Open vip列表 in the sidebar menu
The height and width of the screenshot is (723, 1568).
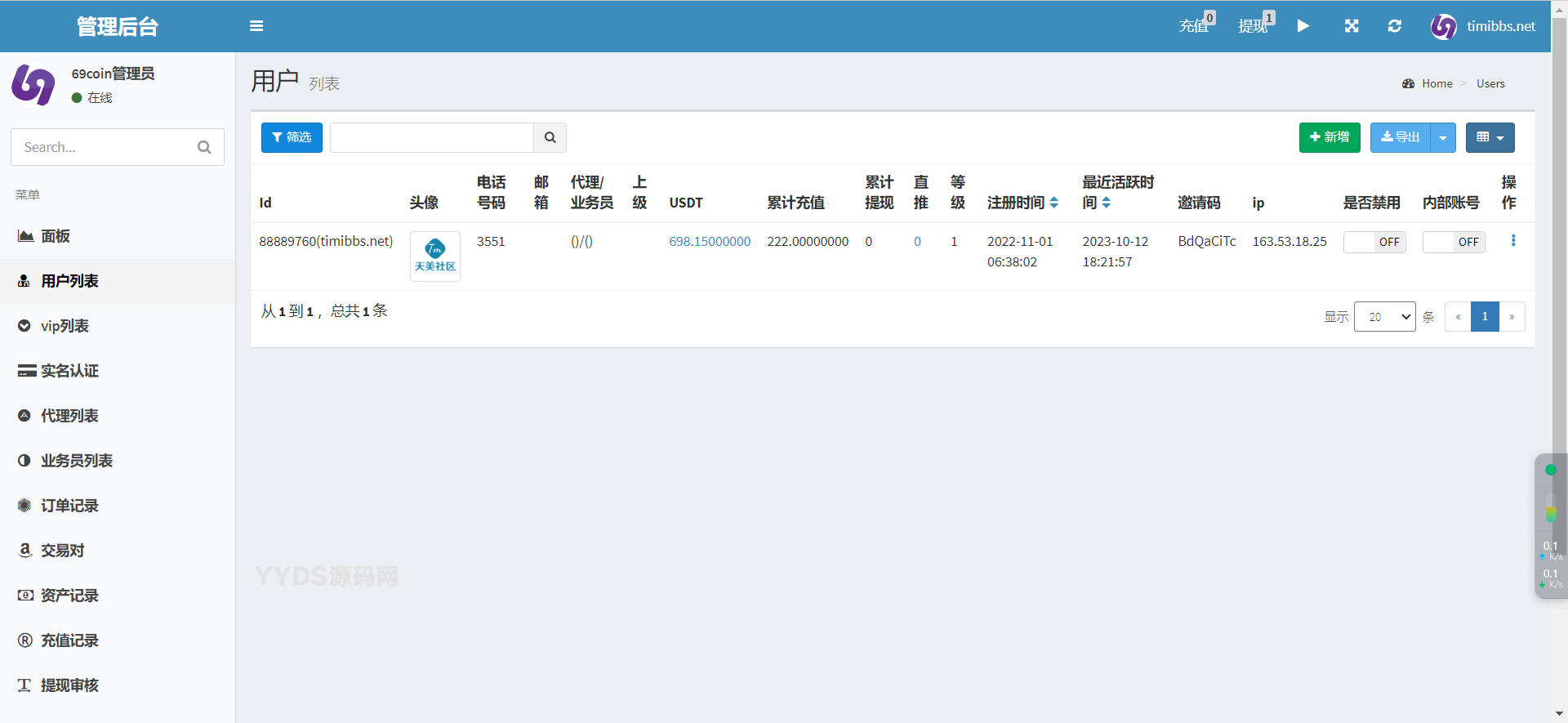[x=65, y=326]
